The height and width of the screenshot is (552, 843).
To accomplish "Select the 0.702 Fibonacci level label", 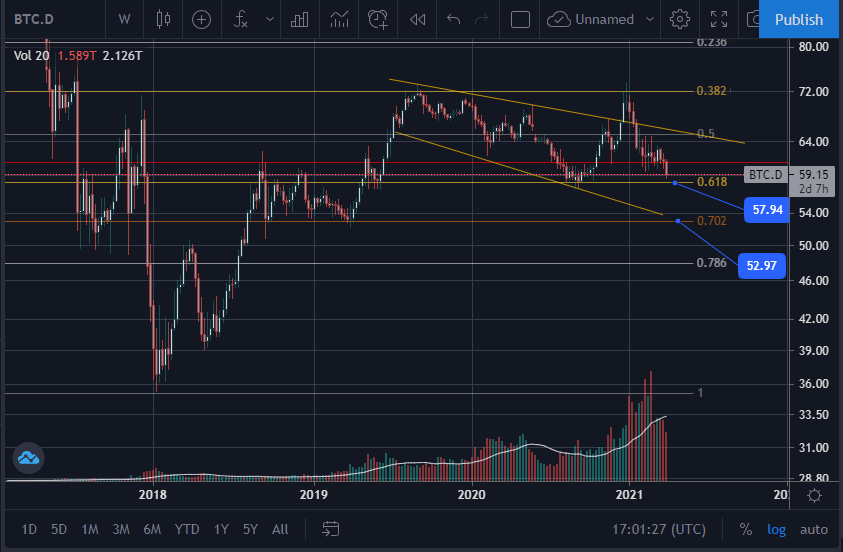I will tap(711, 221).
